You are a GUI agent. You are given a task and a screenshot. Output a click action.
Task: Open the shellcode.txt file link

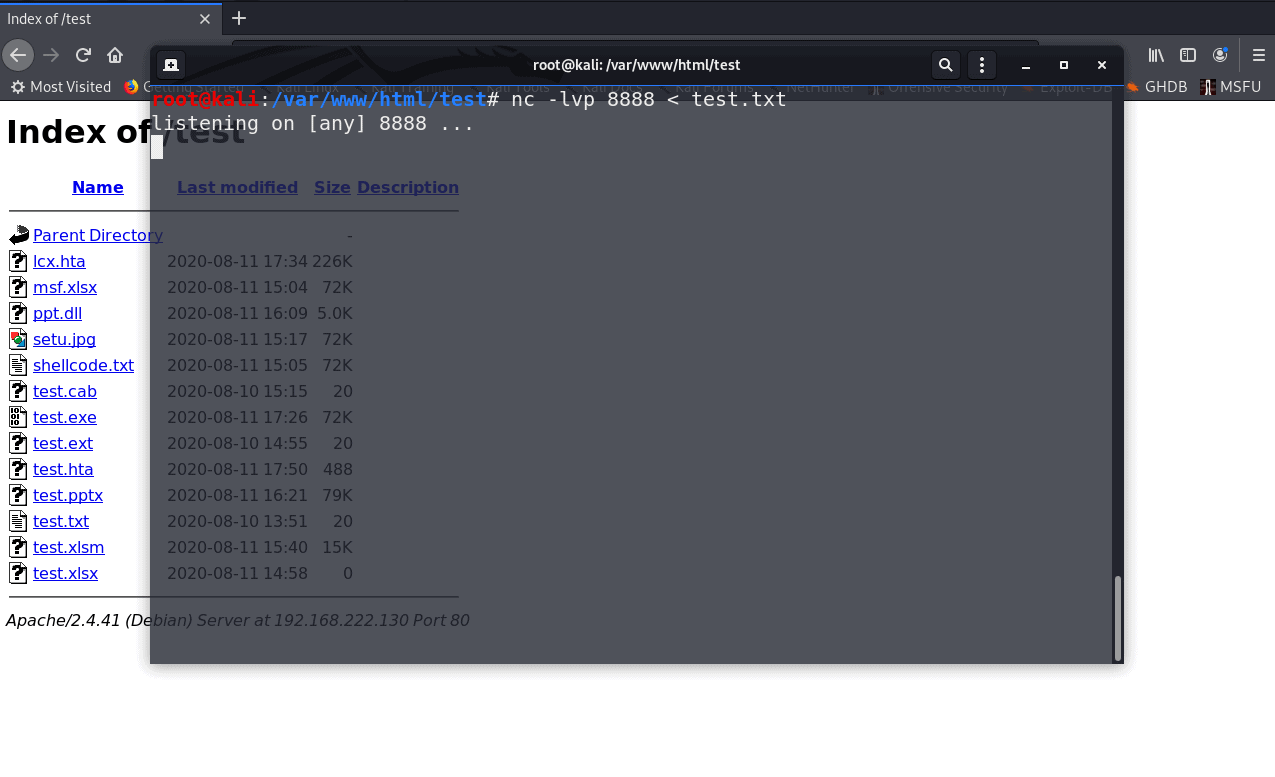pos(83,365)
